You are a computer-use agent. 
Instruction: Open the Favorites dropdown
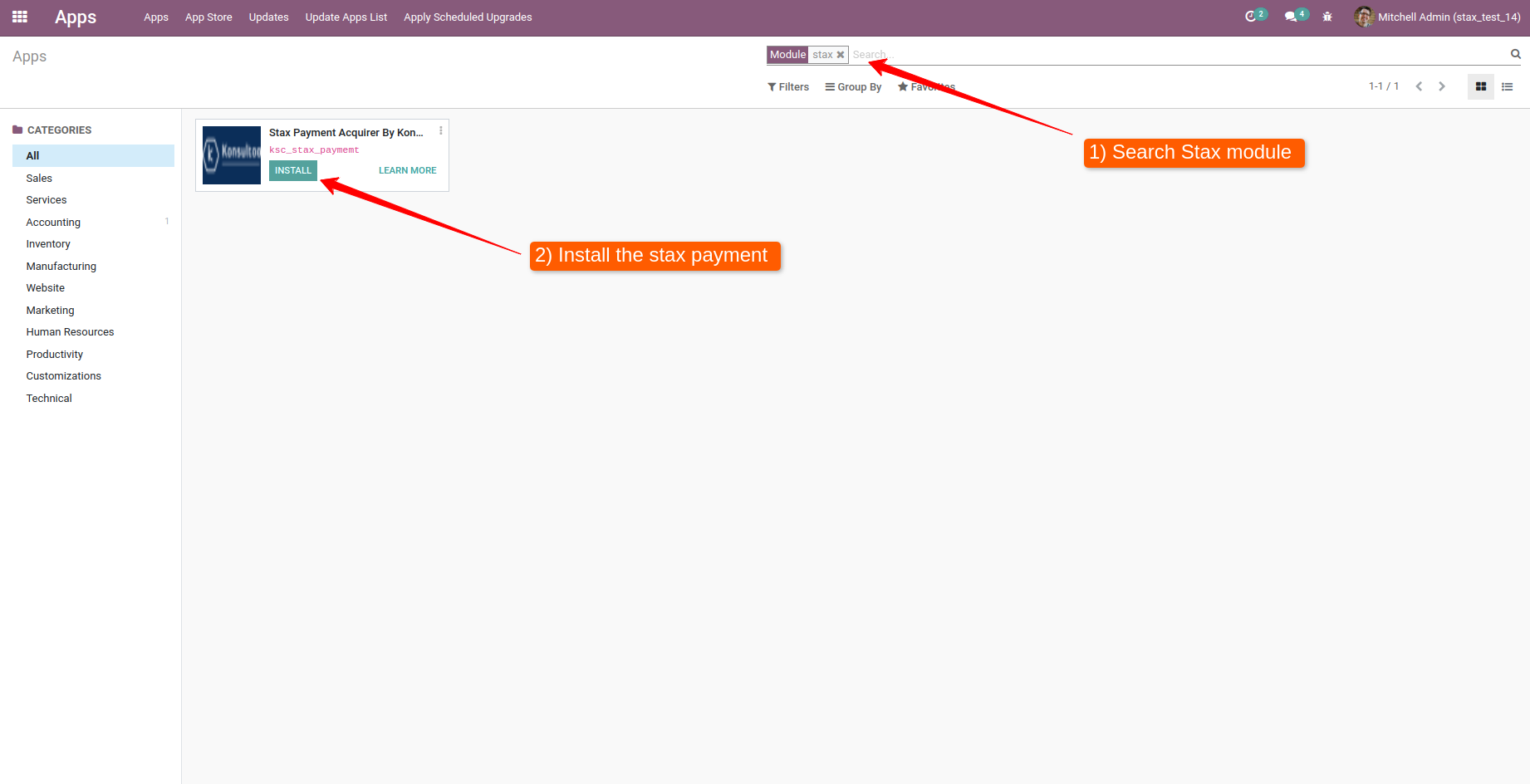click(x=927, y=87)
